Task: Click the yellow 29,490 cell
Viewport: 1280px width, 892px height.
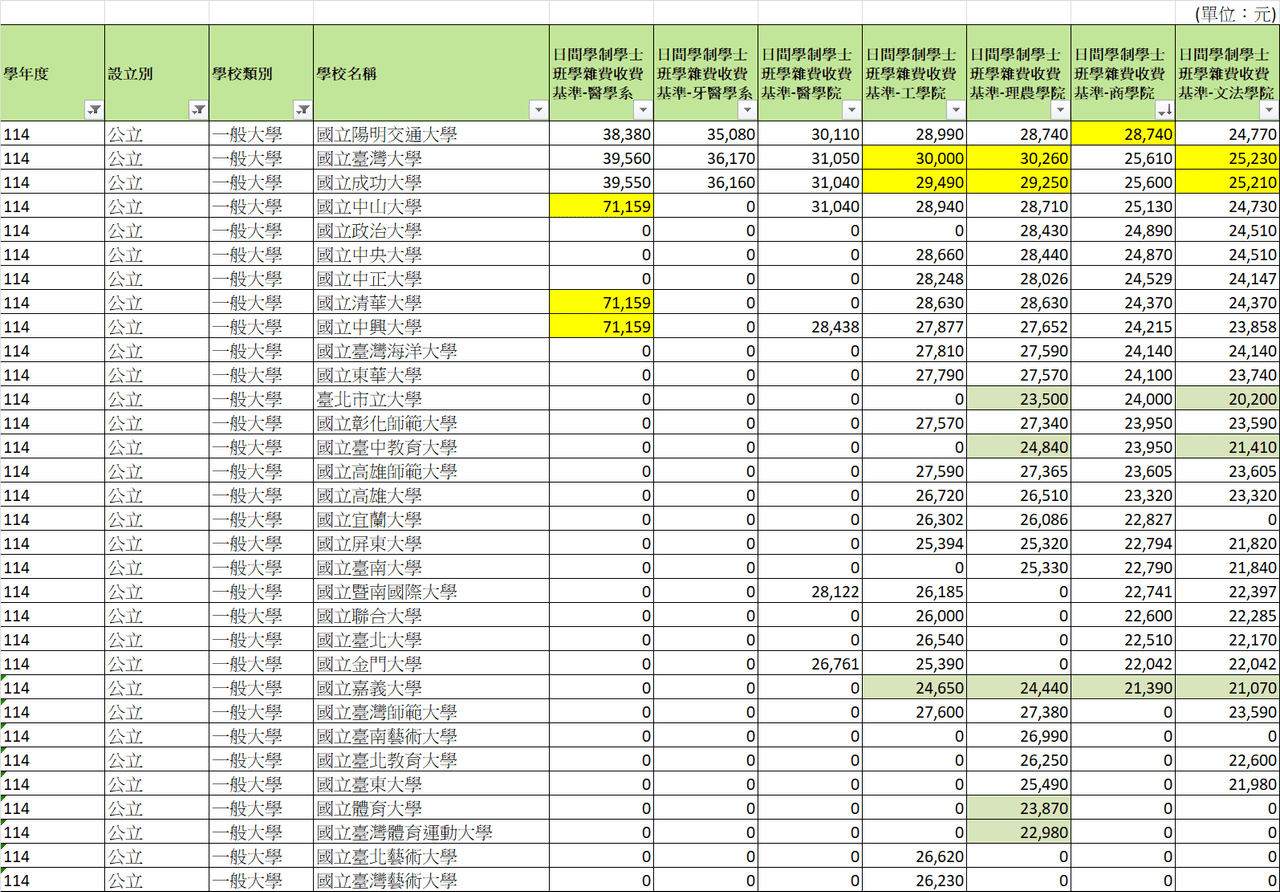Action: 915,182
